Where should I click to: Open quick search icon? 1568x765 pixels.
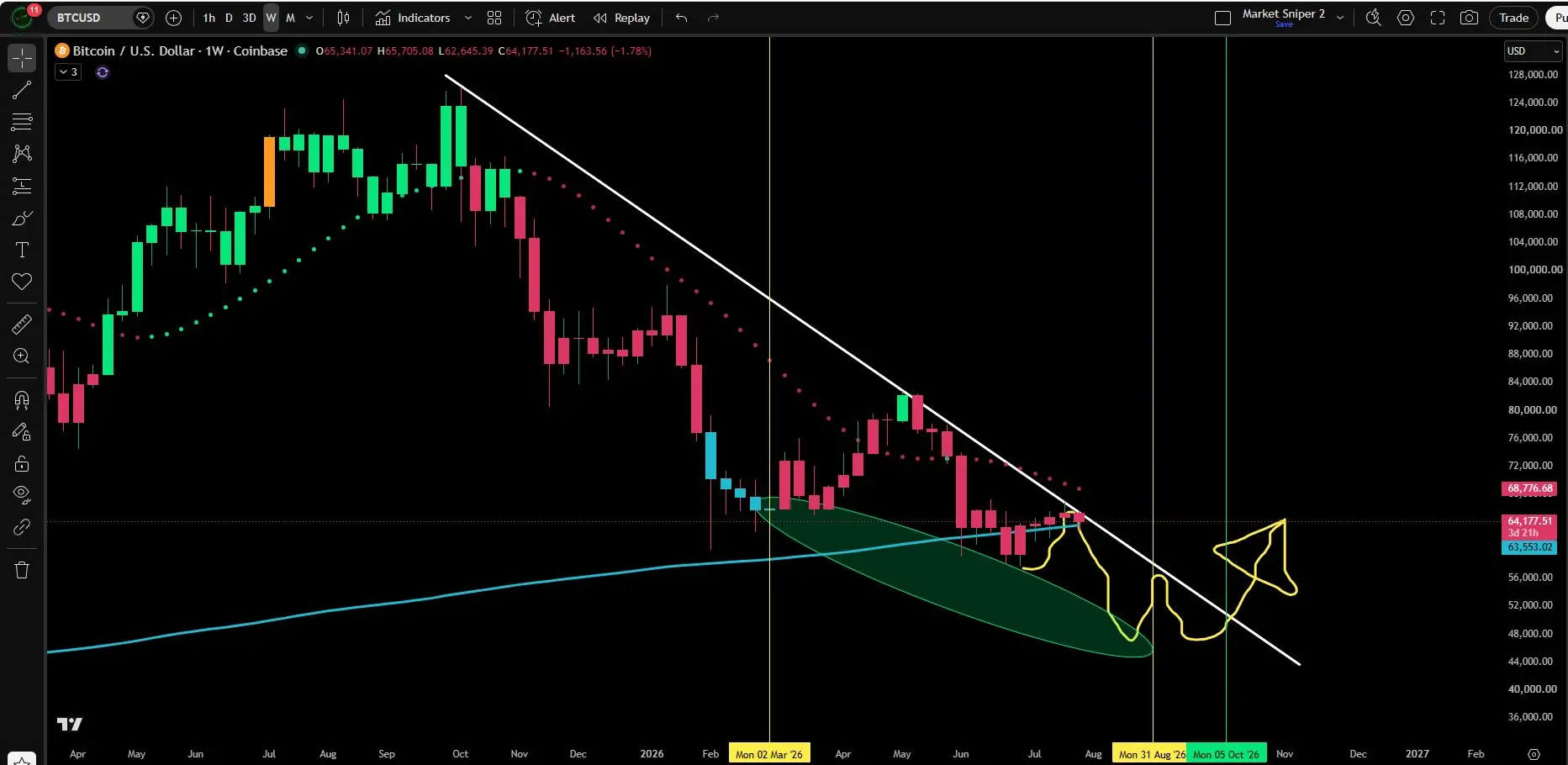pyautogui.click(x=1374, y=18)
